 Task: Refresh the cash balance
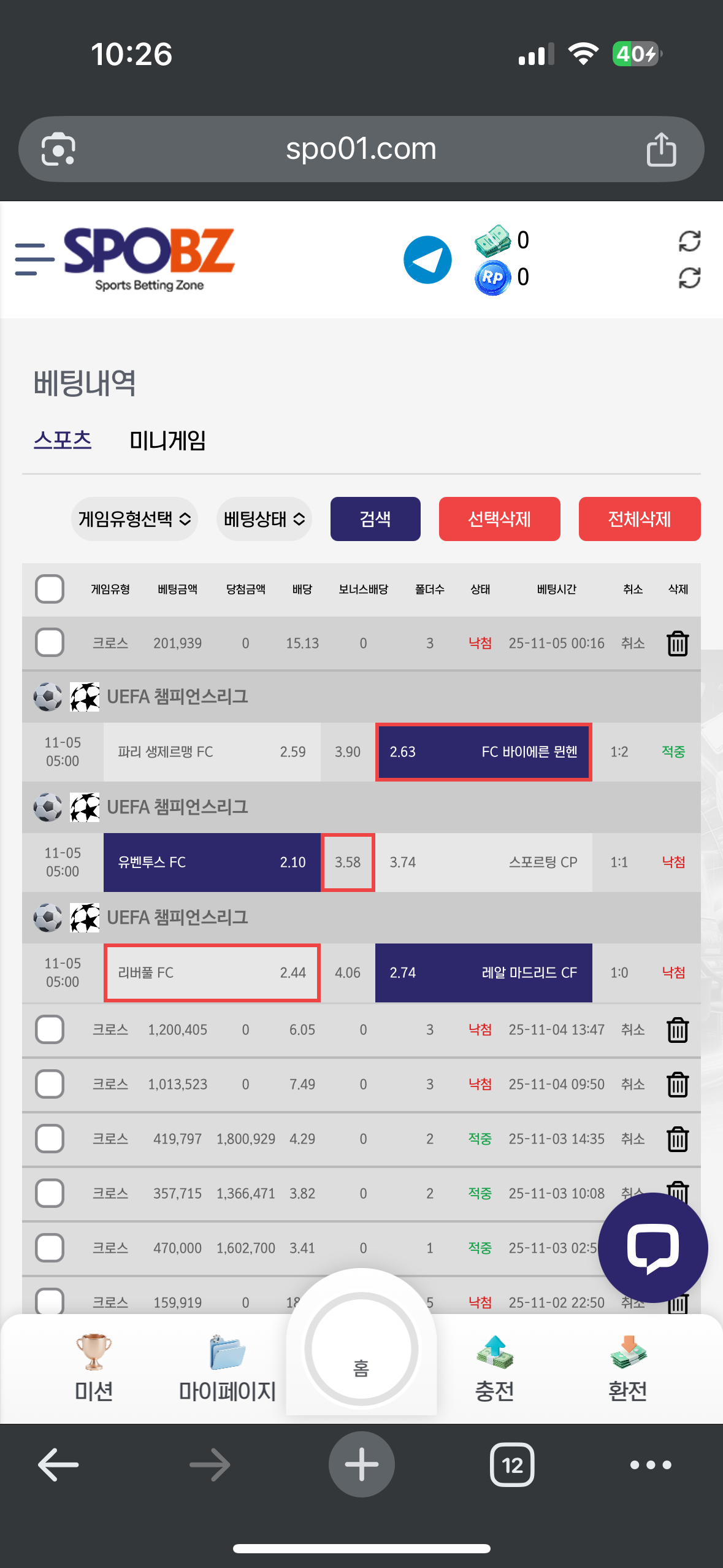point(689,241)
